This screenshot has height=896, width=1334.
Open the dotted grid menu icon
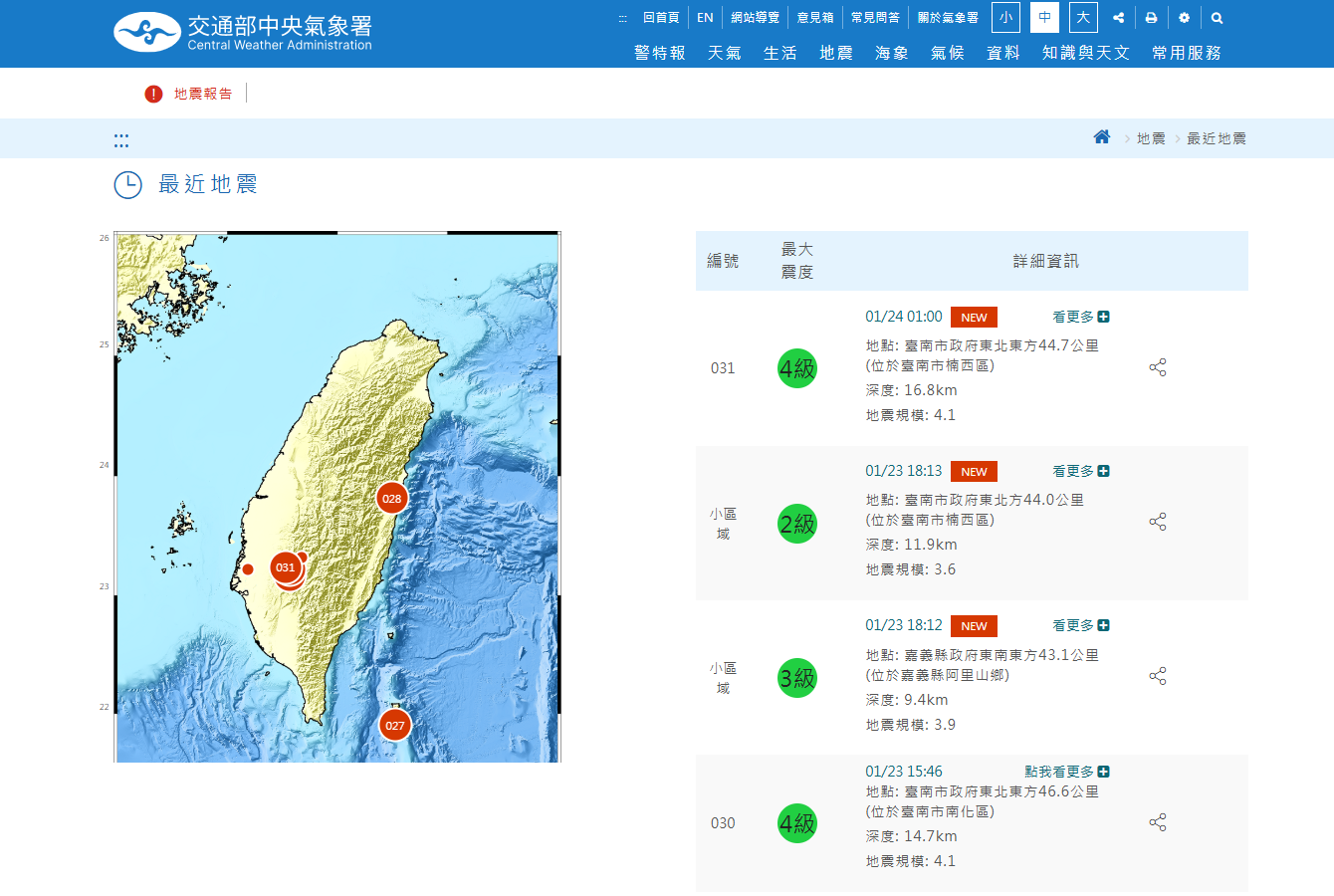click(x=121, y=140)
